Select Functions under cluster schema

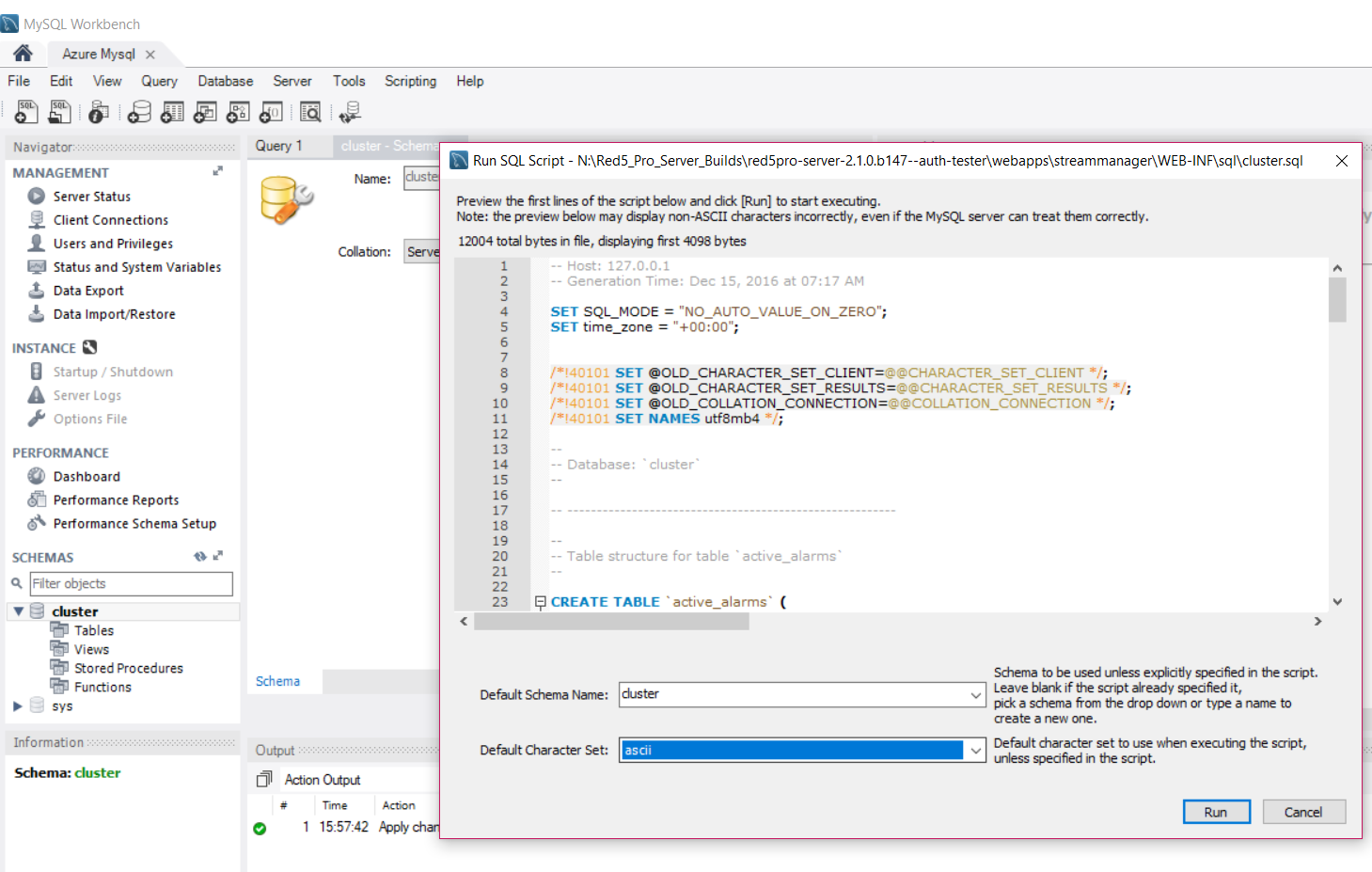(103, 687)
